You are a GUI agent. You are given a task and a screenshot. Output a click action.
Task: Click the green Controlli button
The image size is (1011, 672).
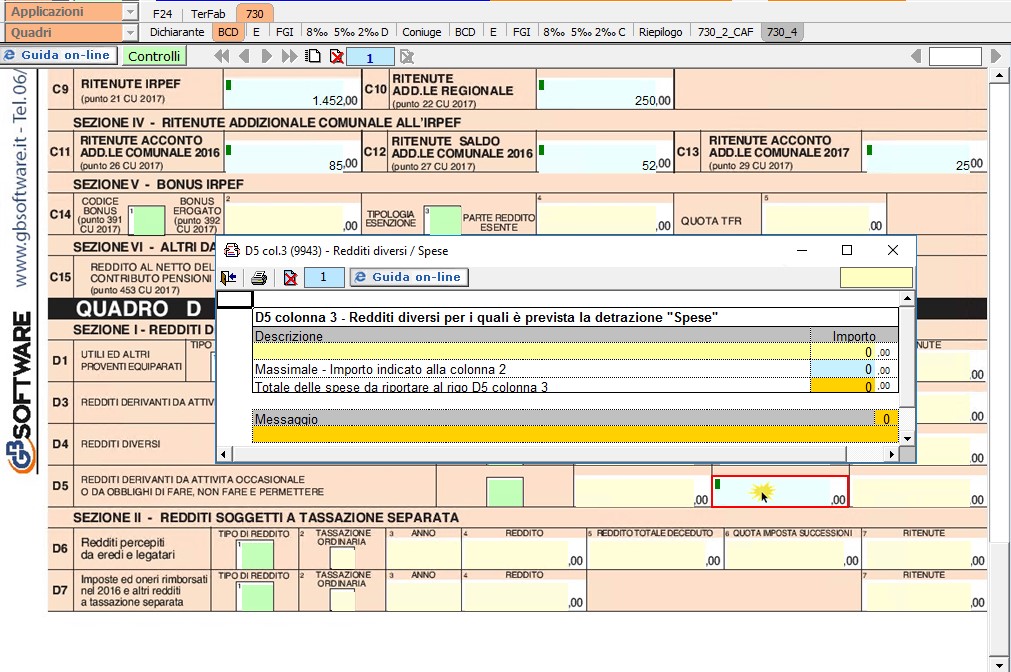[154, 56]
